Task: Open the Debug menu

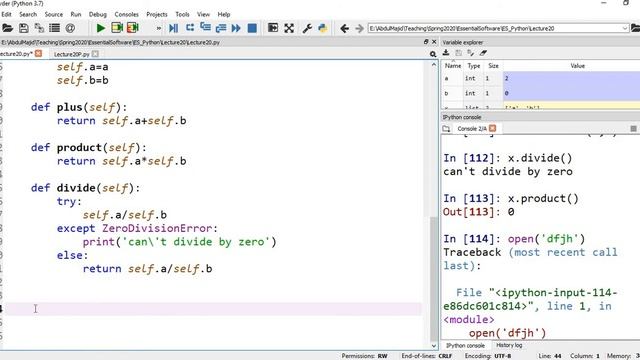Action: pyautogui.click(x=98, y=14)
